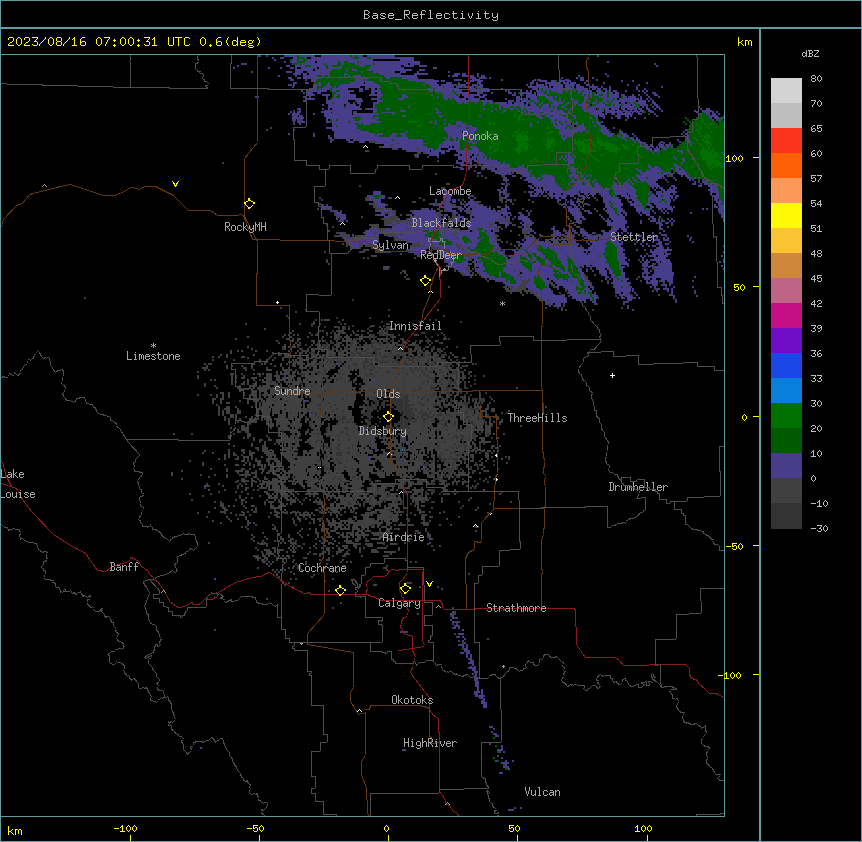Click the -30 value in dBZ legend
This screenshot has width=862, height=842.
(x=819, y=529)
